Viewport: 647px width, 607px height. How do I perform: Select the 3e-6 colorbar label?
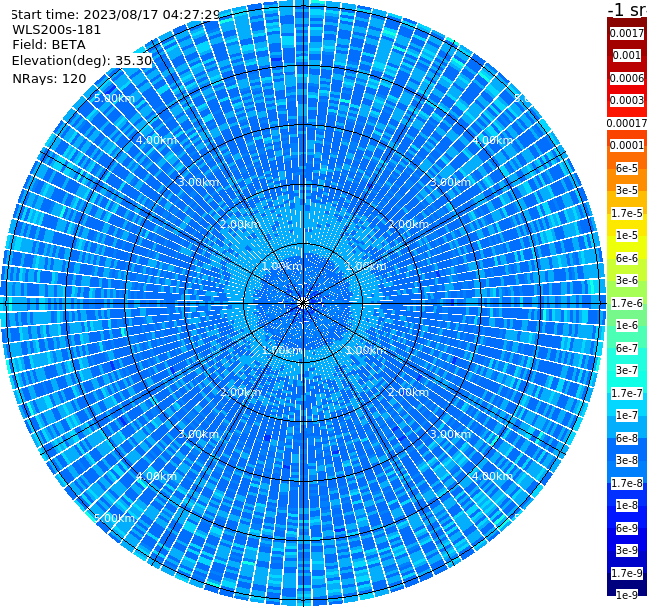click(627, 280)
